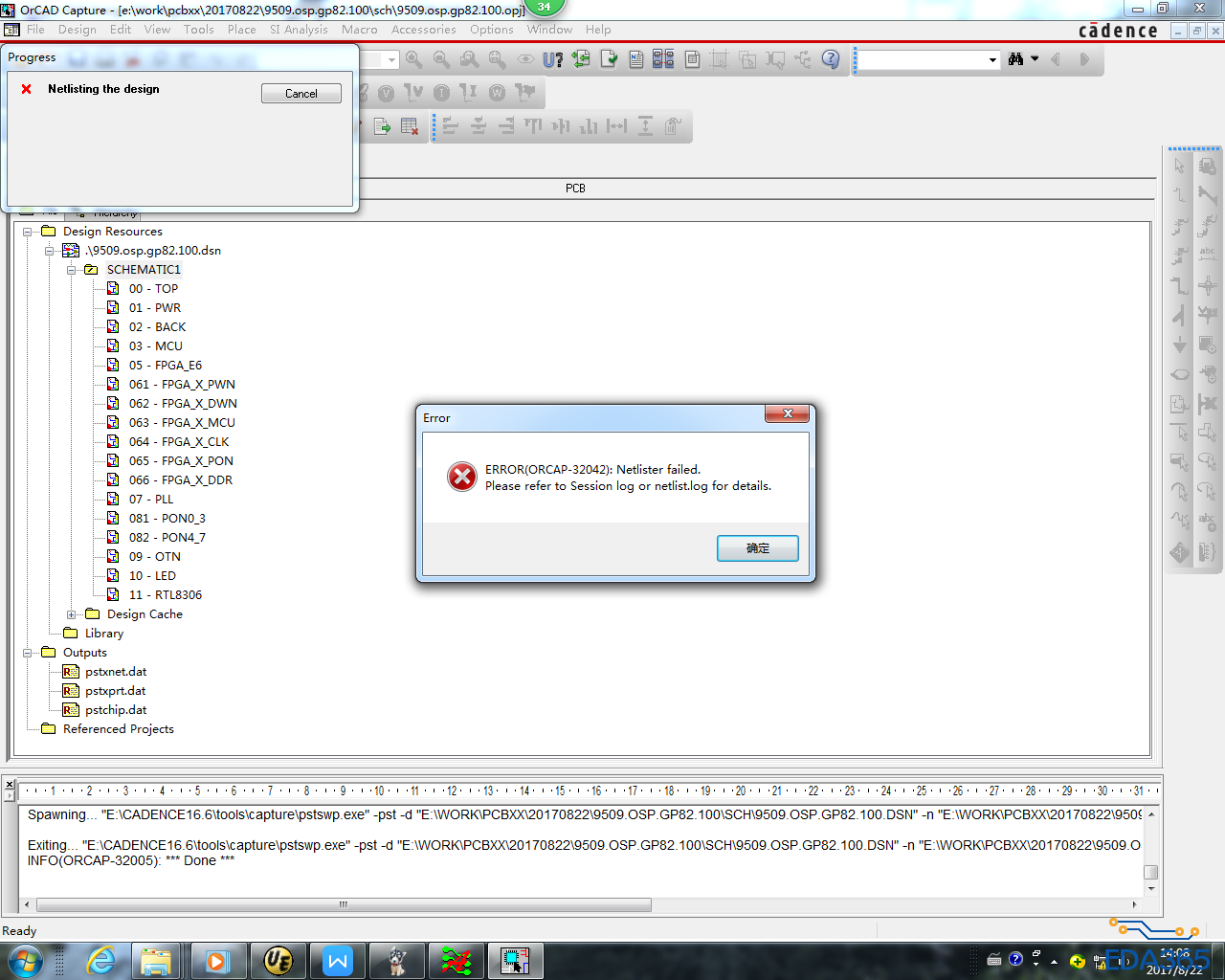This screenshot has width=1225, height=980.
Task: Click the place net alias abc tool
Action: 1208,256
